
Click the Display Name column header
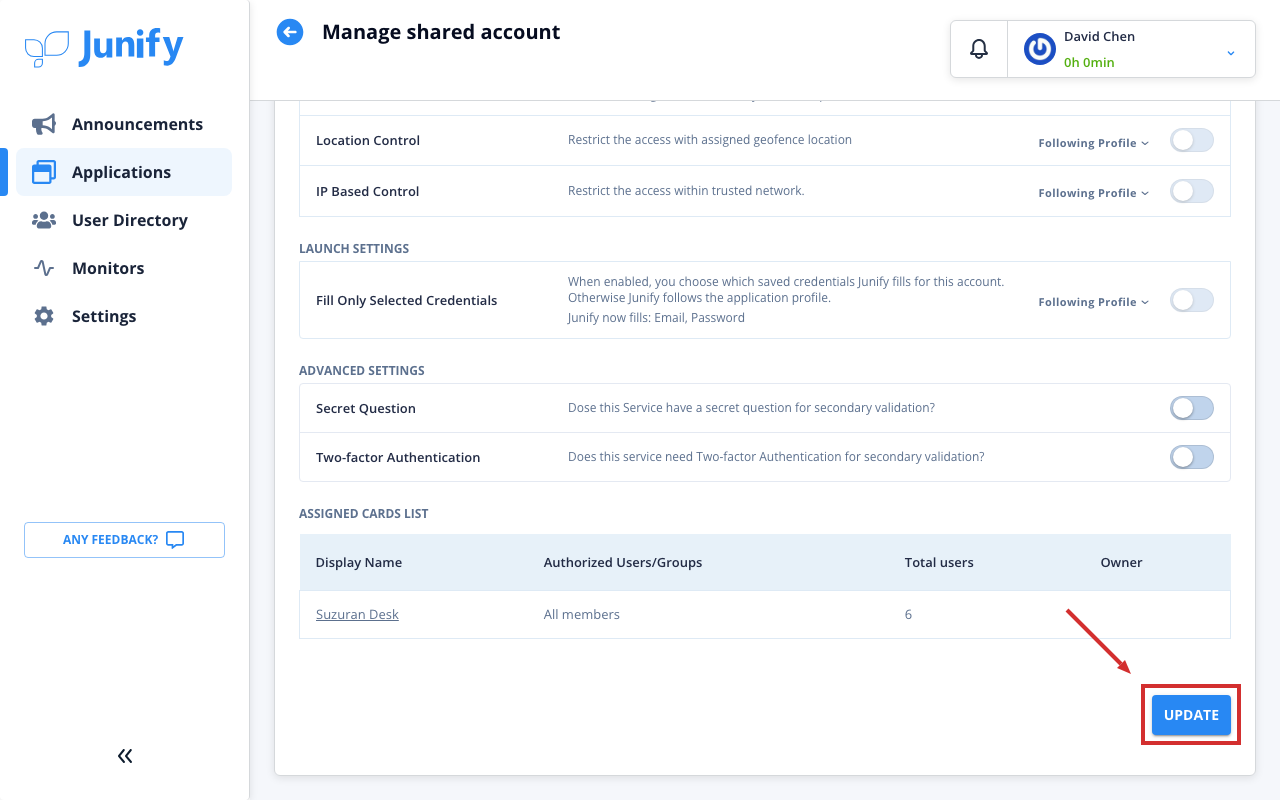tap(359, 562)
